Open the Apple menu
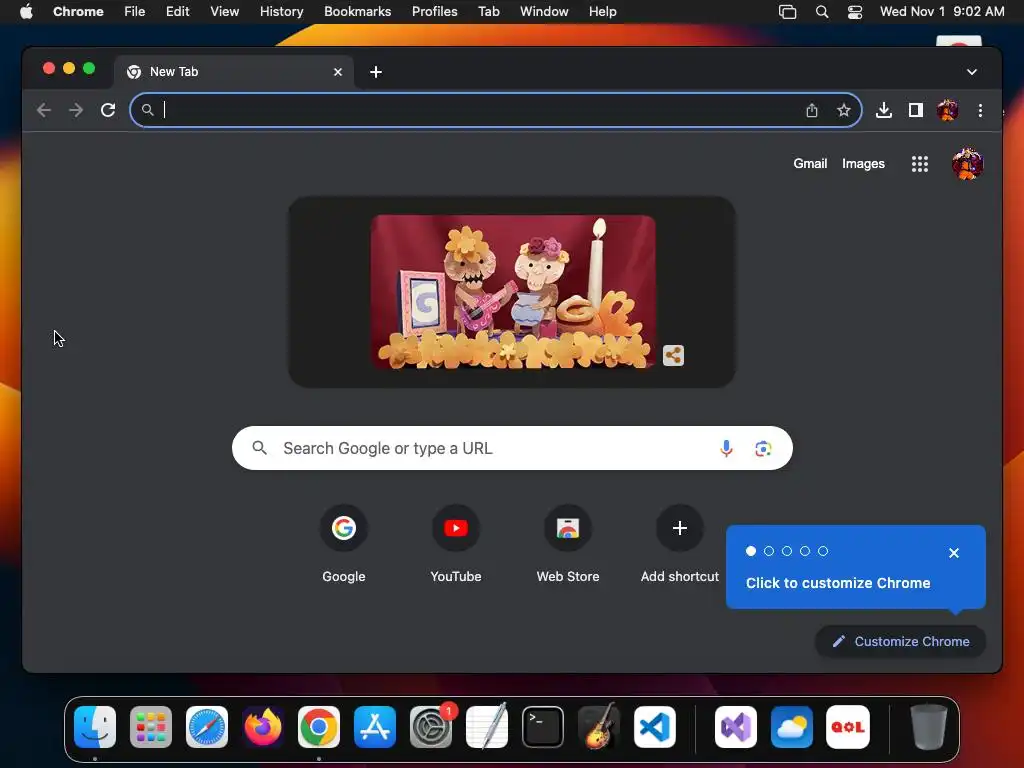The image size is (1024, 768). point(26,11)
